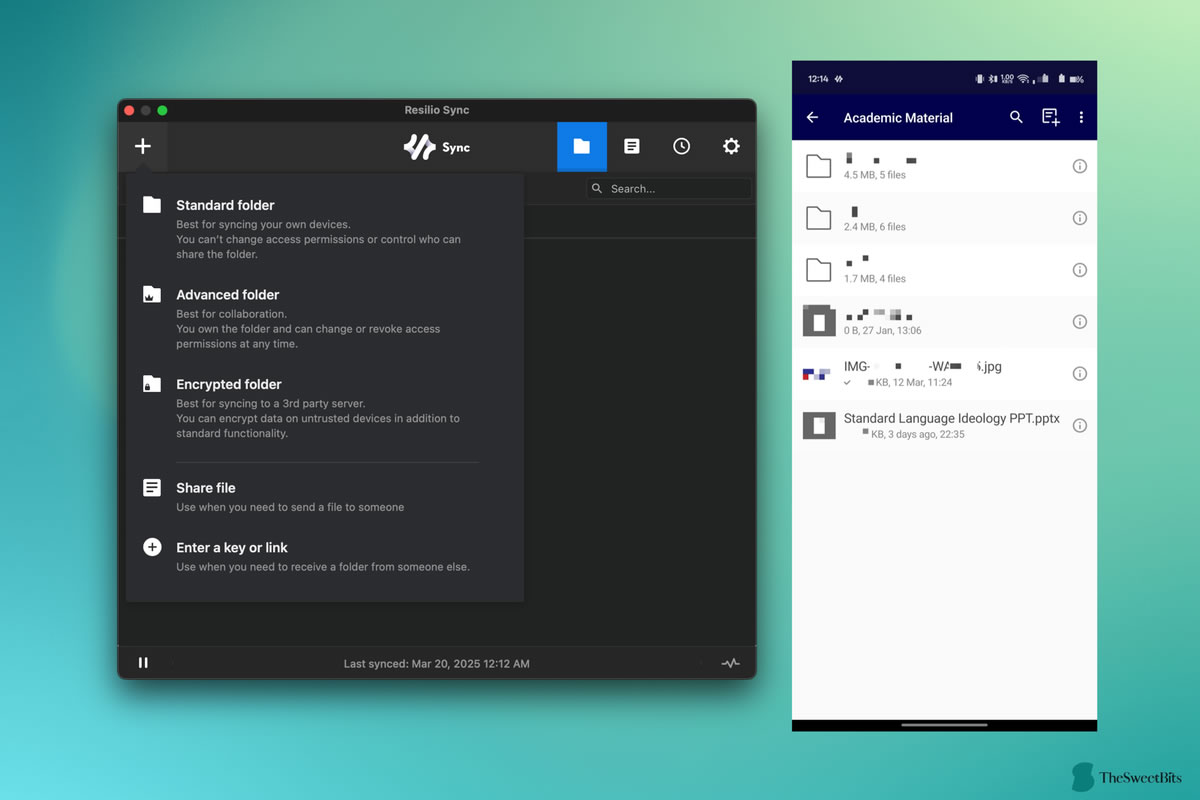
Task: Tap the pptx file thumbnail icon
Action: click(819, 426)
